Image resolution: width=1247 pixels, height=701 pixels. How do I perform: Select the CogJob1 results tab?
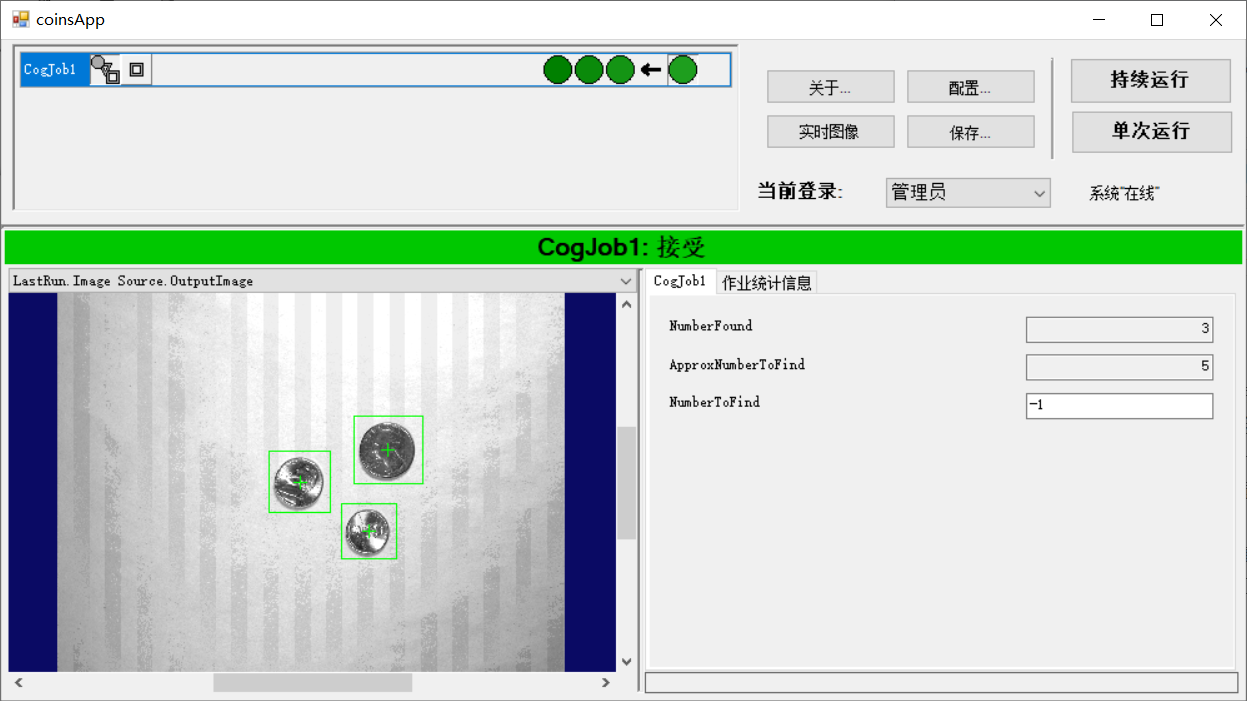point(680,281)
